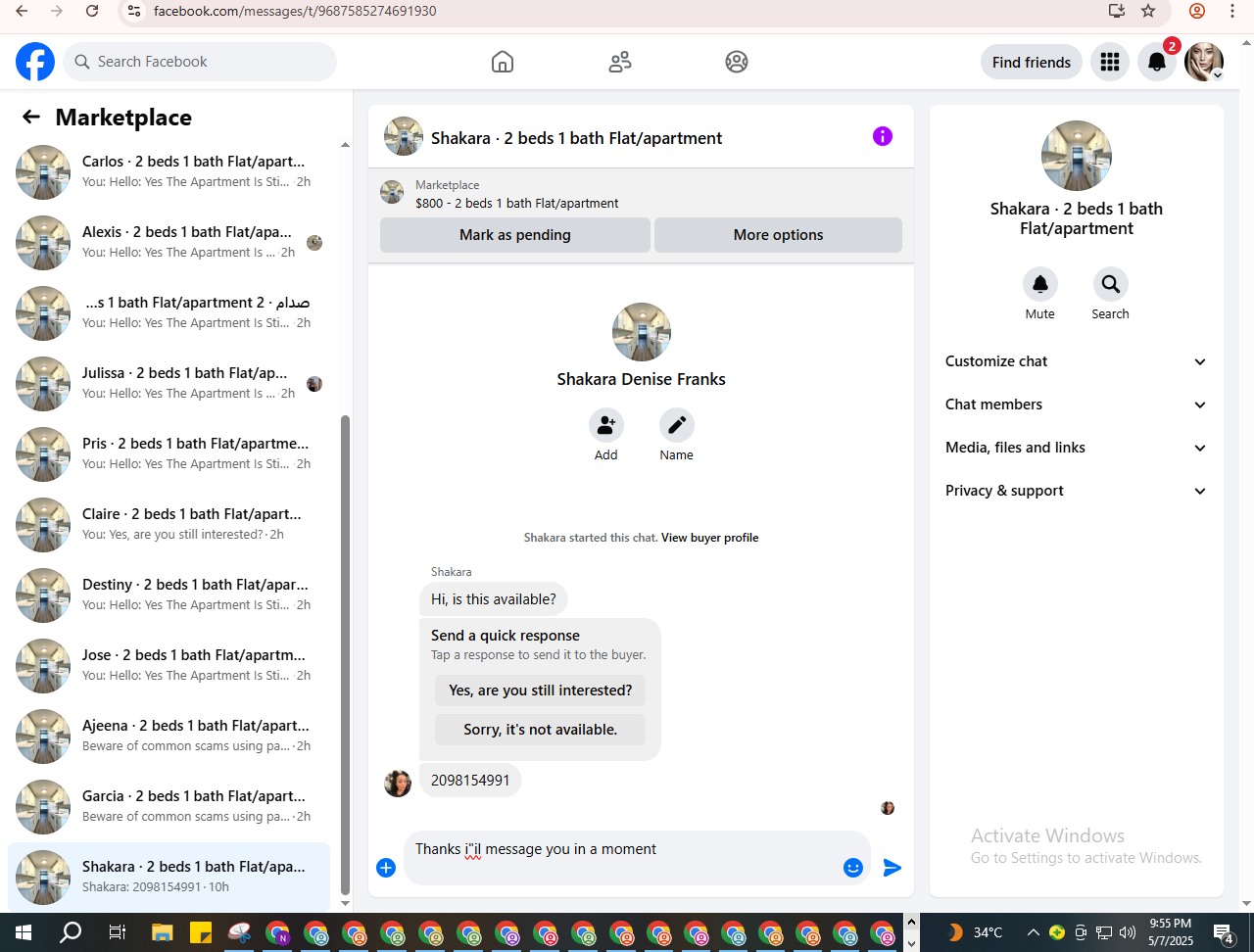Open Ajeena conversation
Viewport: 1254px width, 952px height.
click(169, 737)
